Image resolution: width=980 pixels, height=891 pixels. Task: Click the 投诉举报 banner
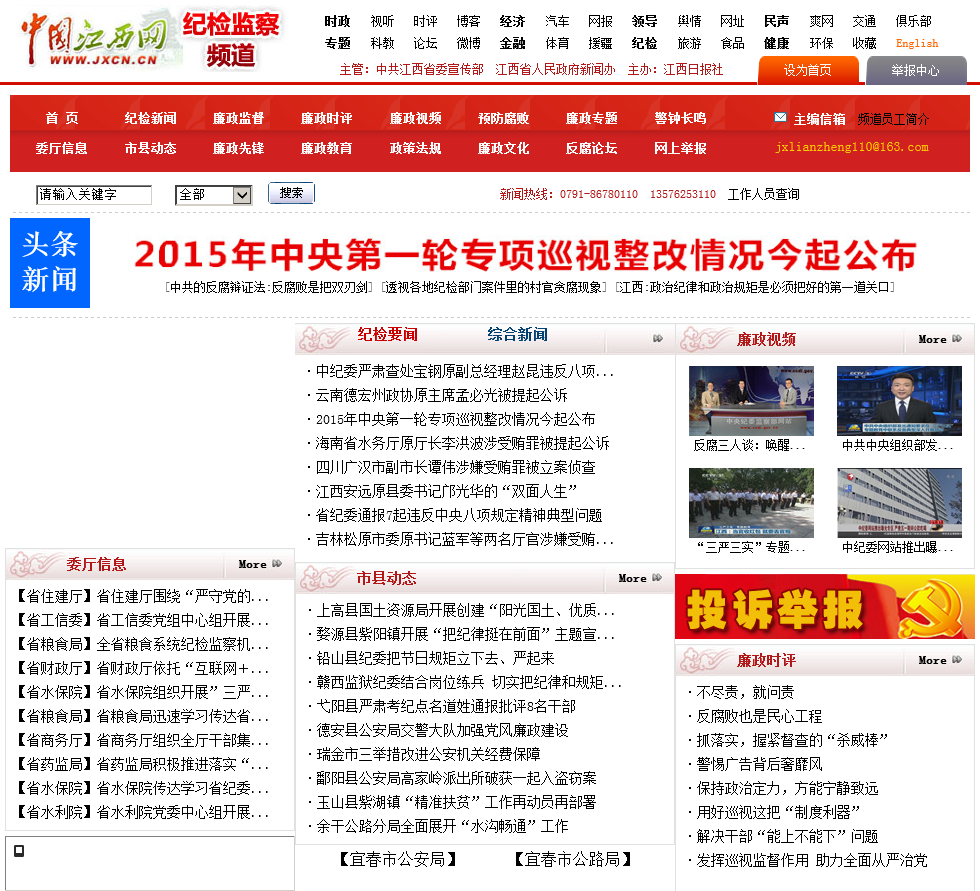[x=824, y=606]
